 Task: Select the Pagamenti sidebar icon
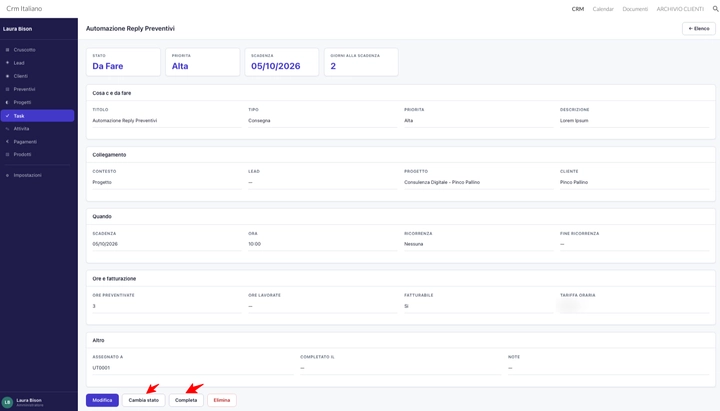pos(7,141)
